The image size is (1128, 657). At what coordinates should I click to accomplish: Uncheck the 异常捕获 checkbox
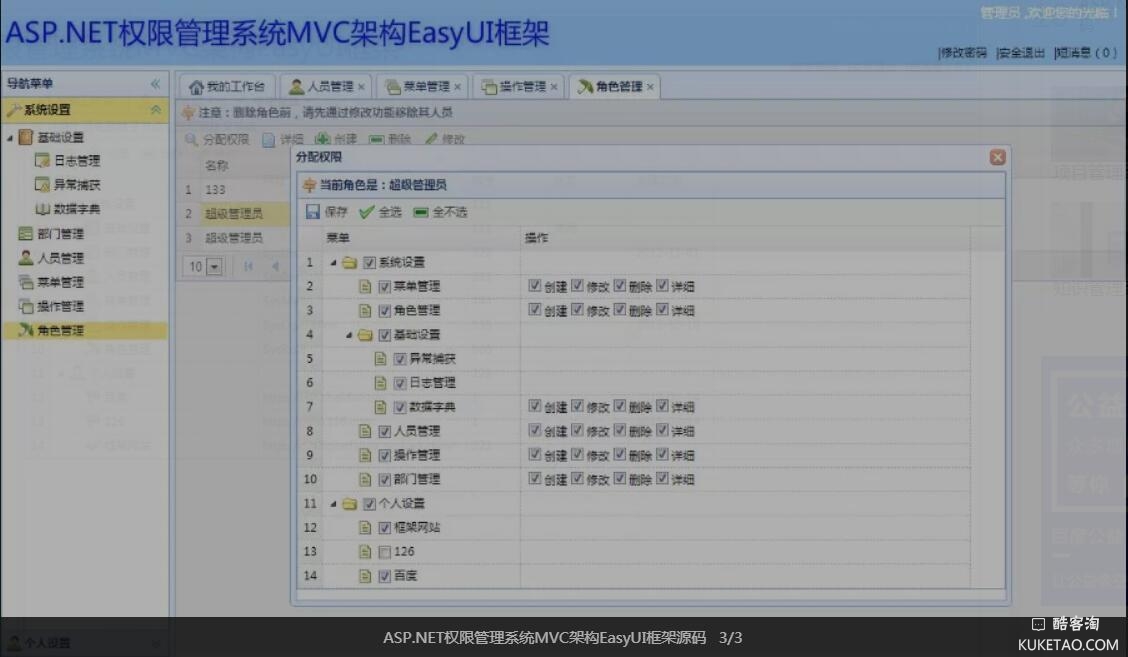[400, 359]
